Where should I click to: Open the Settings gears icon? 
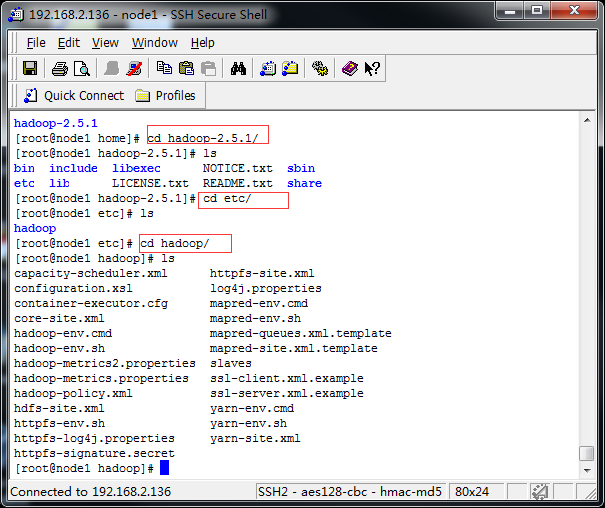pyautogui.click(x=320, y=69)
